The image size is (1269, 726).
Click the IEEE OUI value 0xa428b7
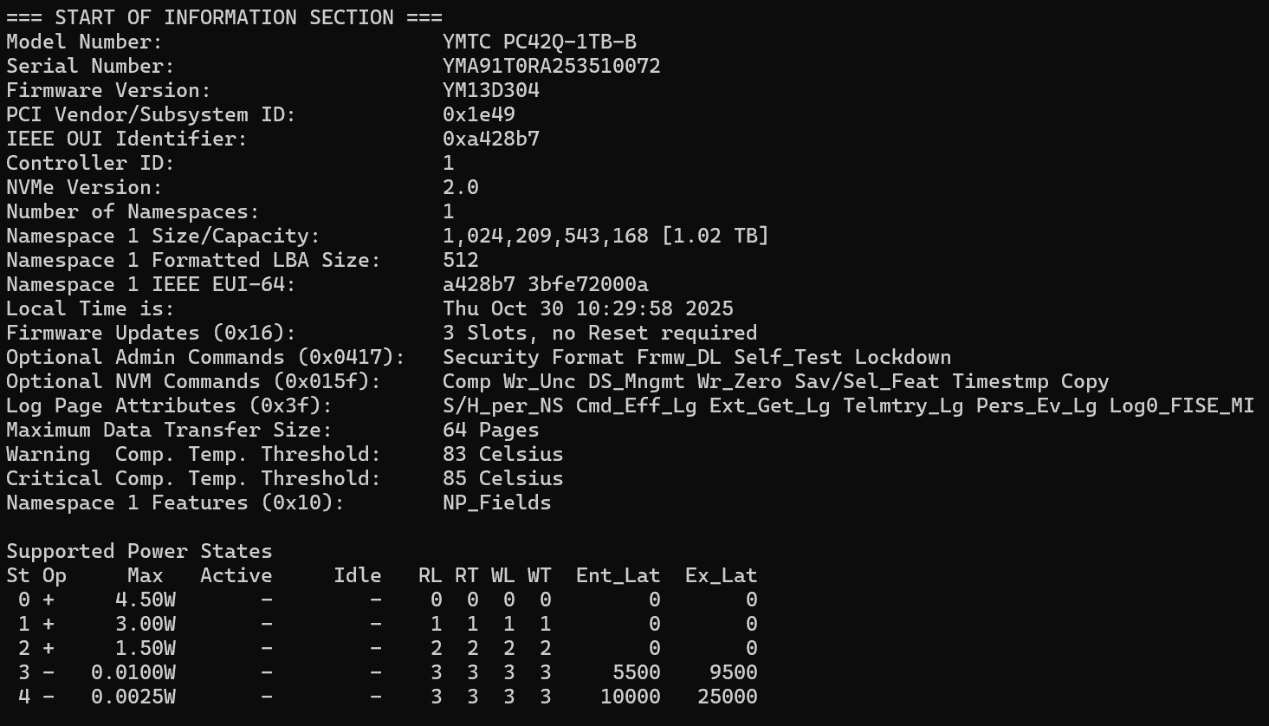coord(491,139)
